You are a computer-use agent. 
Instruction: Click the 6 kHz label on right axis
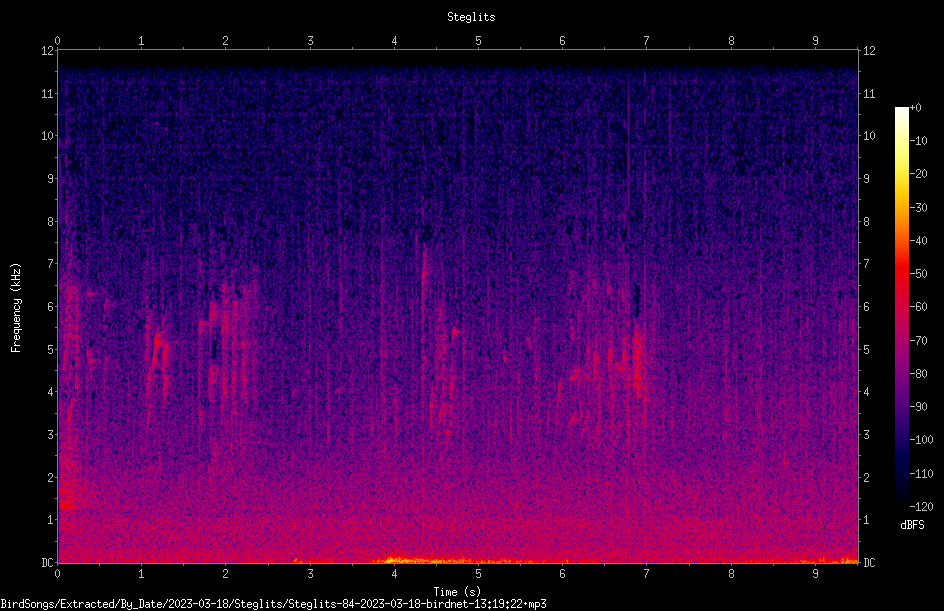pos(866,306)
